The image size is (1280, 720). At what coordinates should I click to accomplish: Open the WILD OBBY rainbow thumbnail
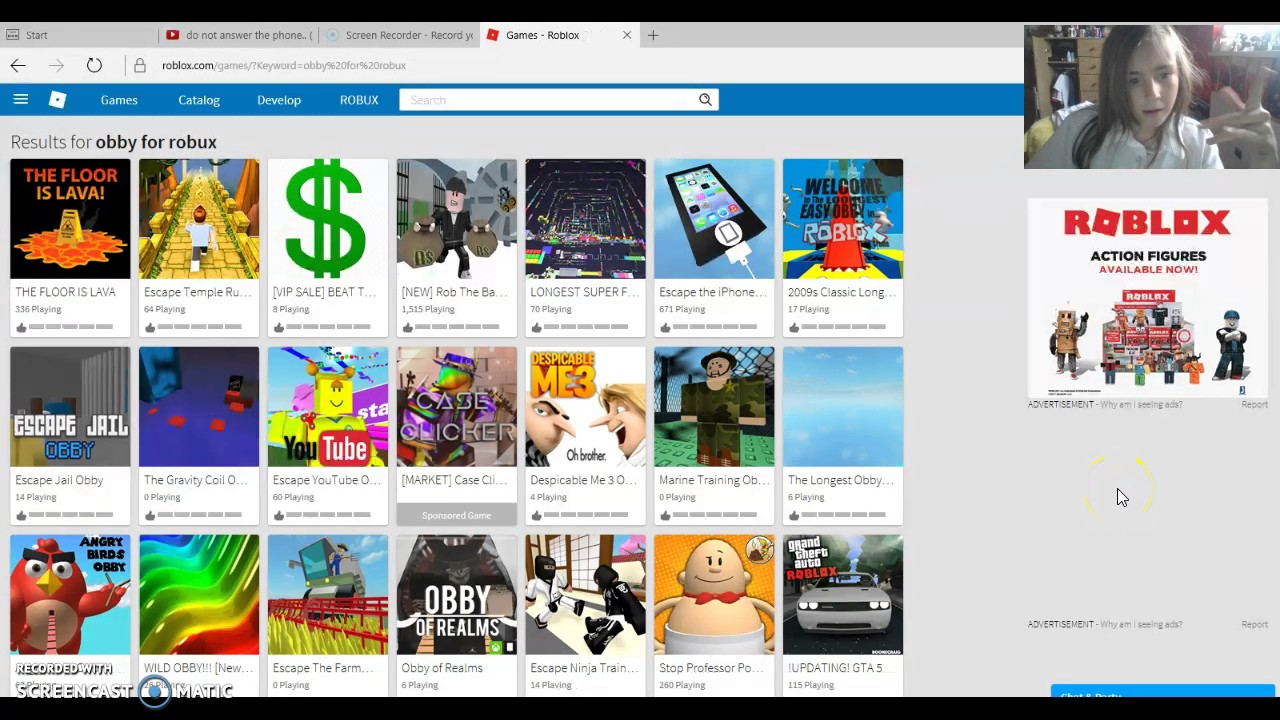(x=199, y=595)
